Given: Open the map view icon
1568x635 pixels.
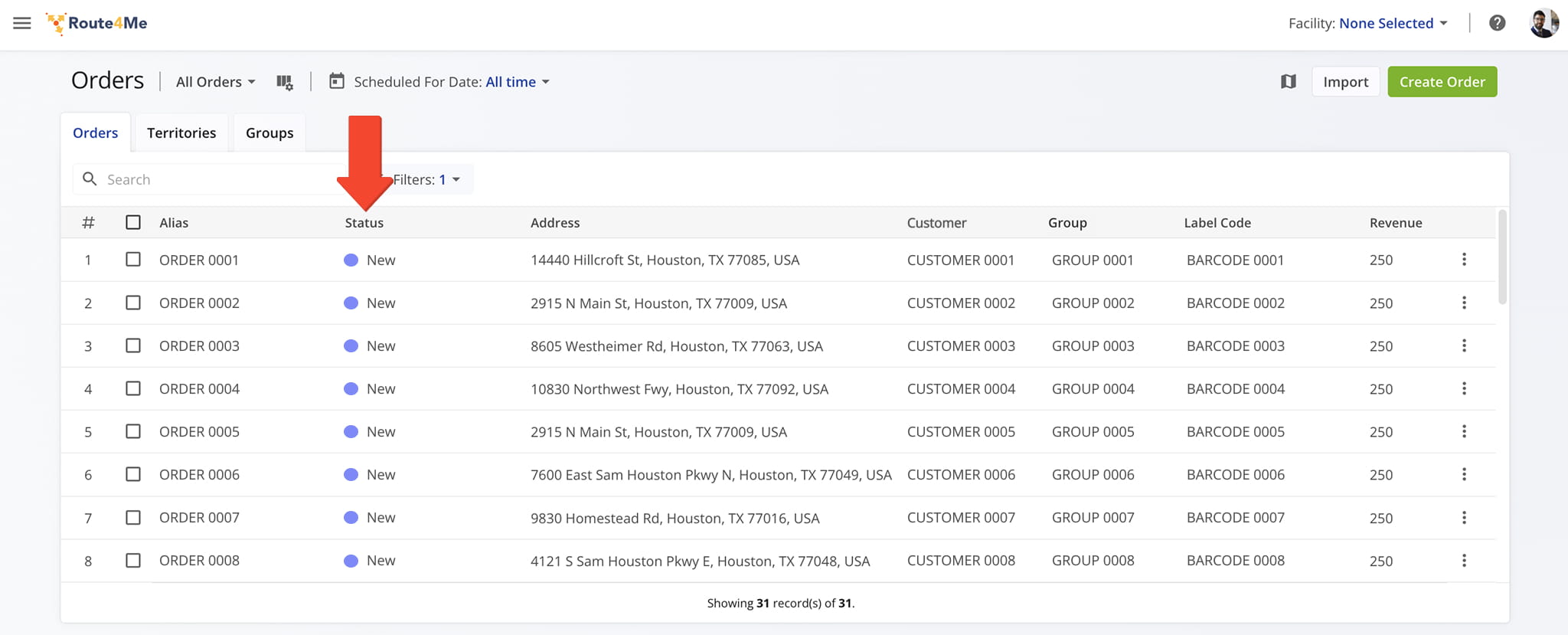Looking at the screenshot, I should click(1288, 81).
